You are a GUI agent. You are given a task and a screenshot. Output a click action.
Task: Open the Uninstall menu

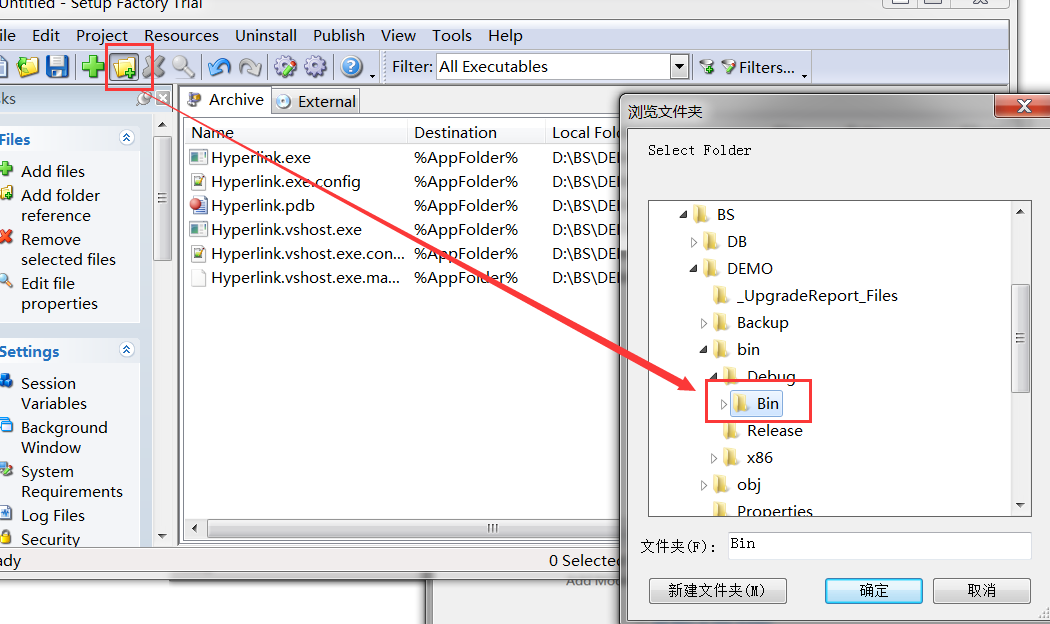point(266,35)
